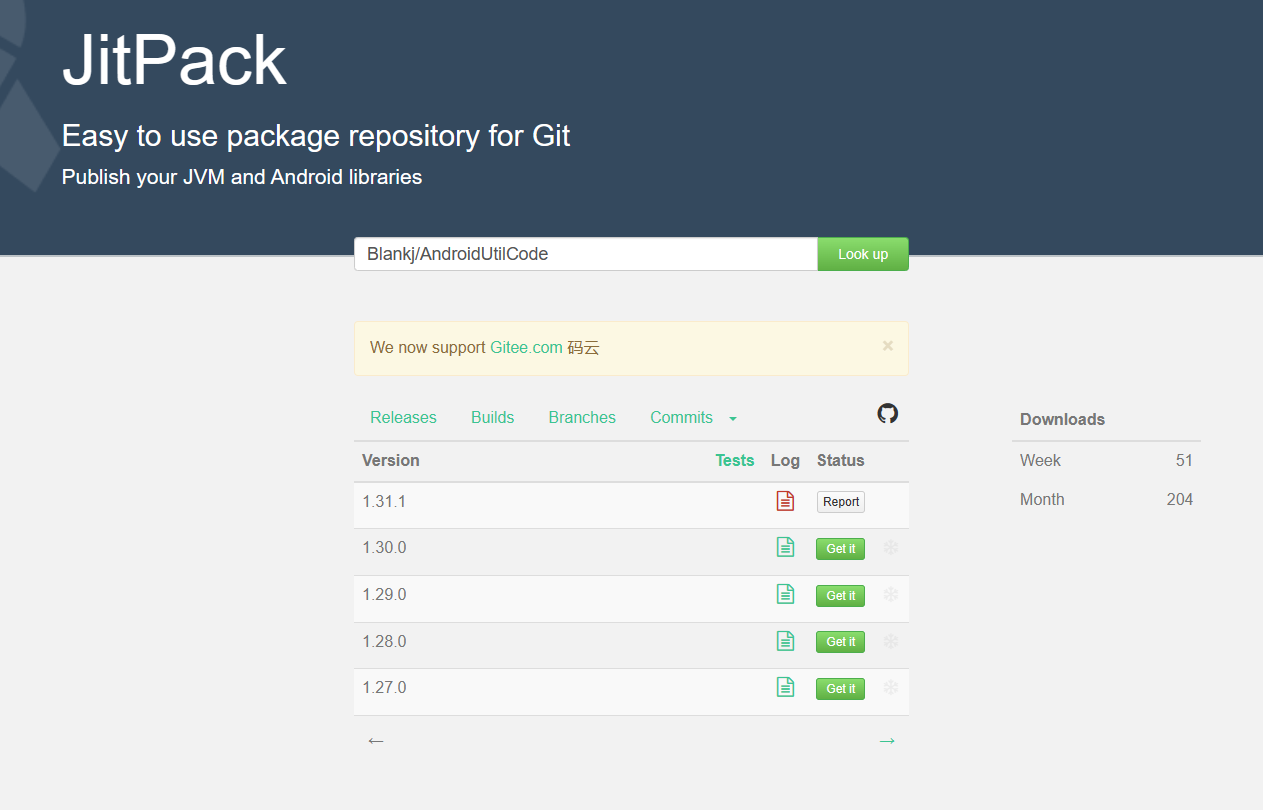Viewport: 1263px width, 810px height.
Task: Open the build log for version 1.30.0
Action: tap(785, 547)
